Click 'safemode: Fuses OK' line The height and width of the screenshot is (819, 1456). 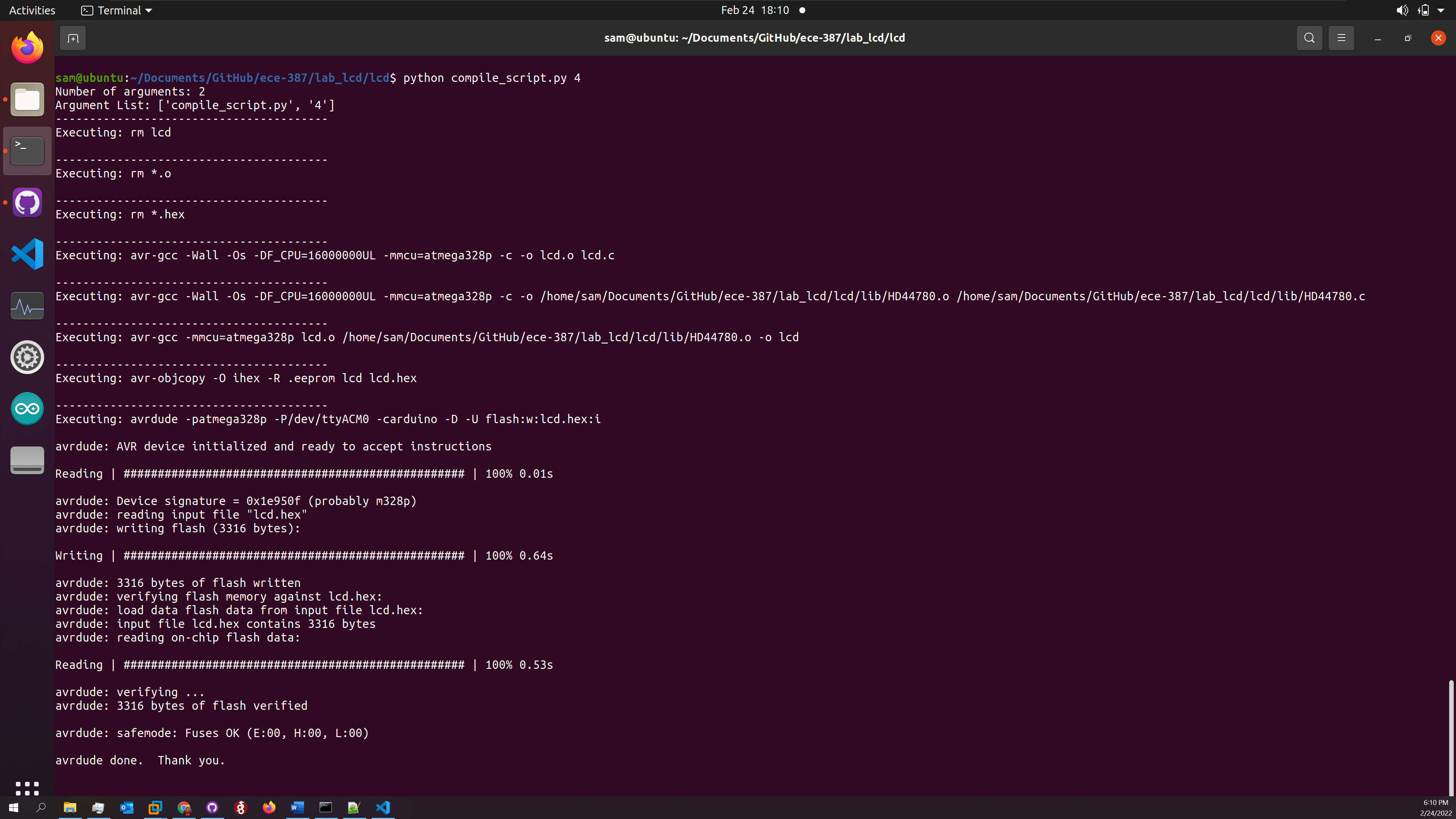(212, 733)
